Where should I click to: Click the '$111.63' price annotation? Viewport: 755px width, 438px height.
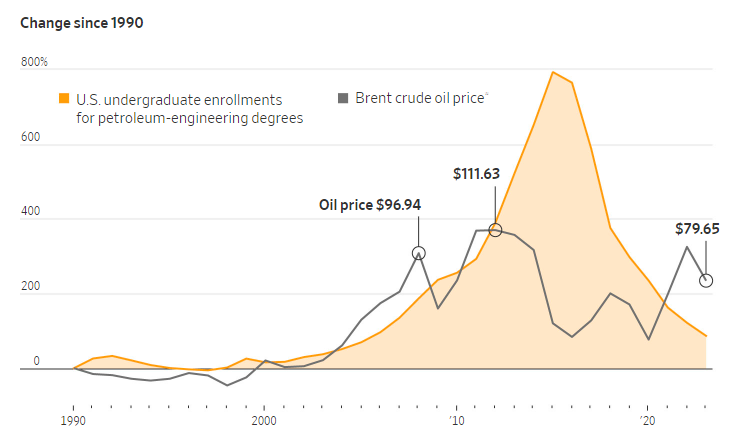476,174
